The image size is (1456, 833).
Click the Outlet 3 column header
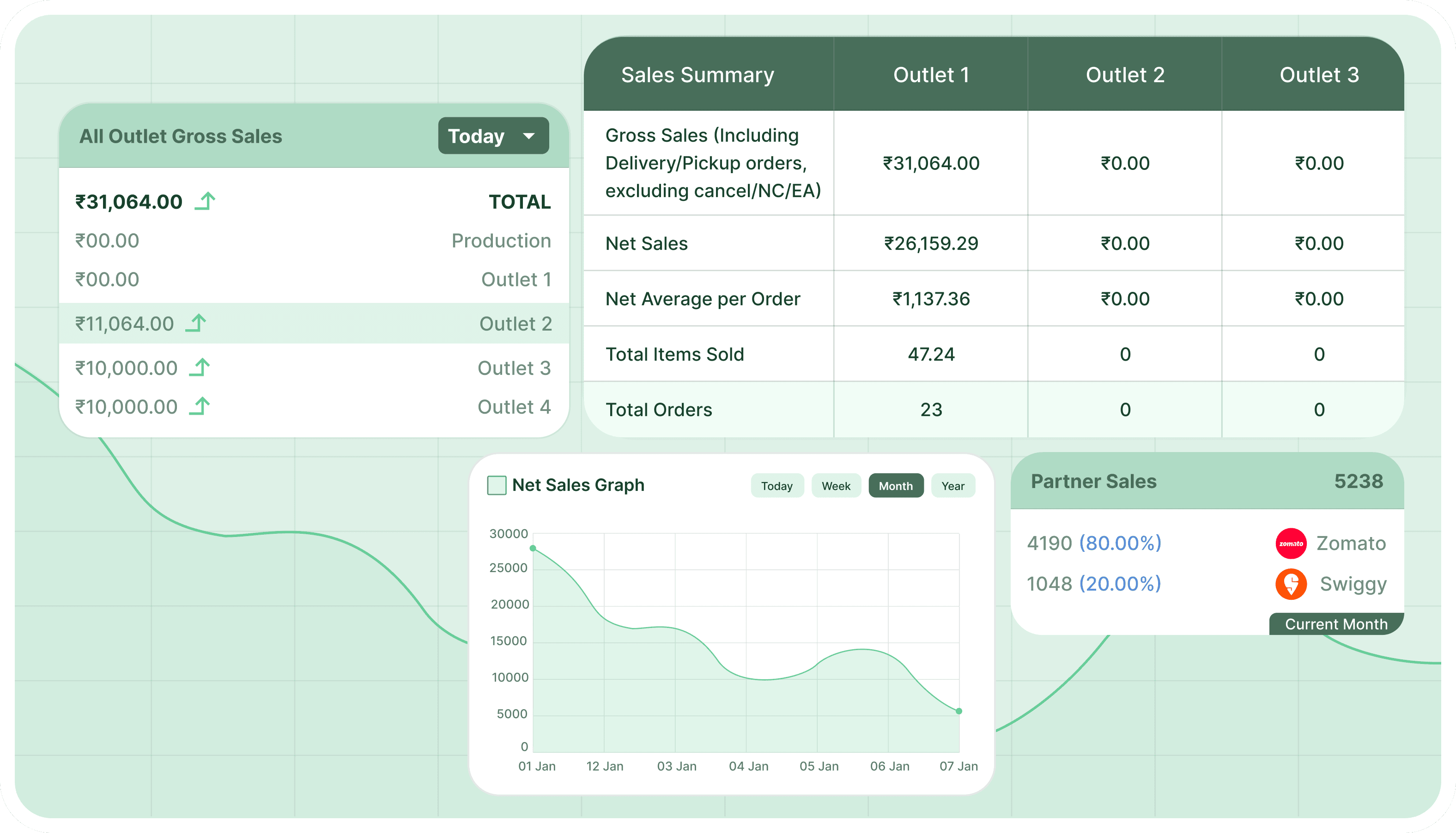(1319, 75)
